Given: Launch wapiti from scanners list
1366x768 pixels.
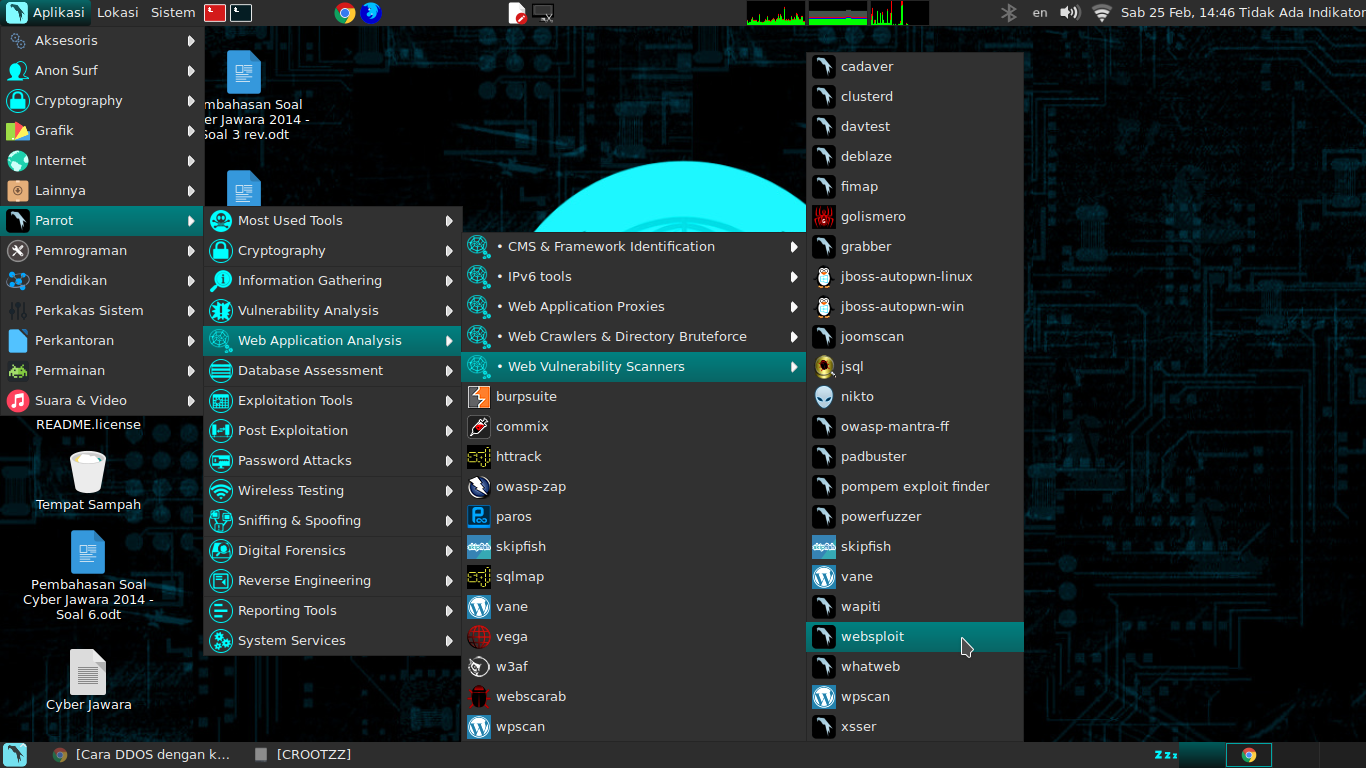Looking at the screenshot, I should (x=915, y=607).
